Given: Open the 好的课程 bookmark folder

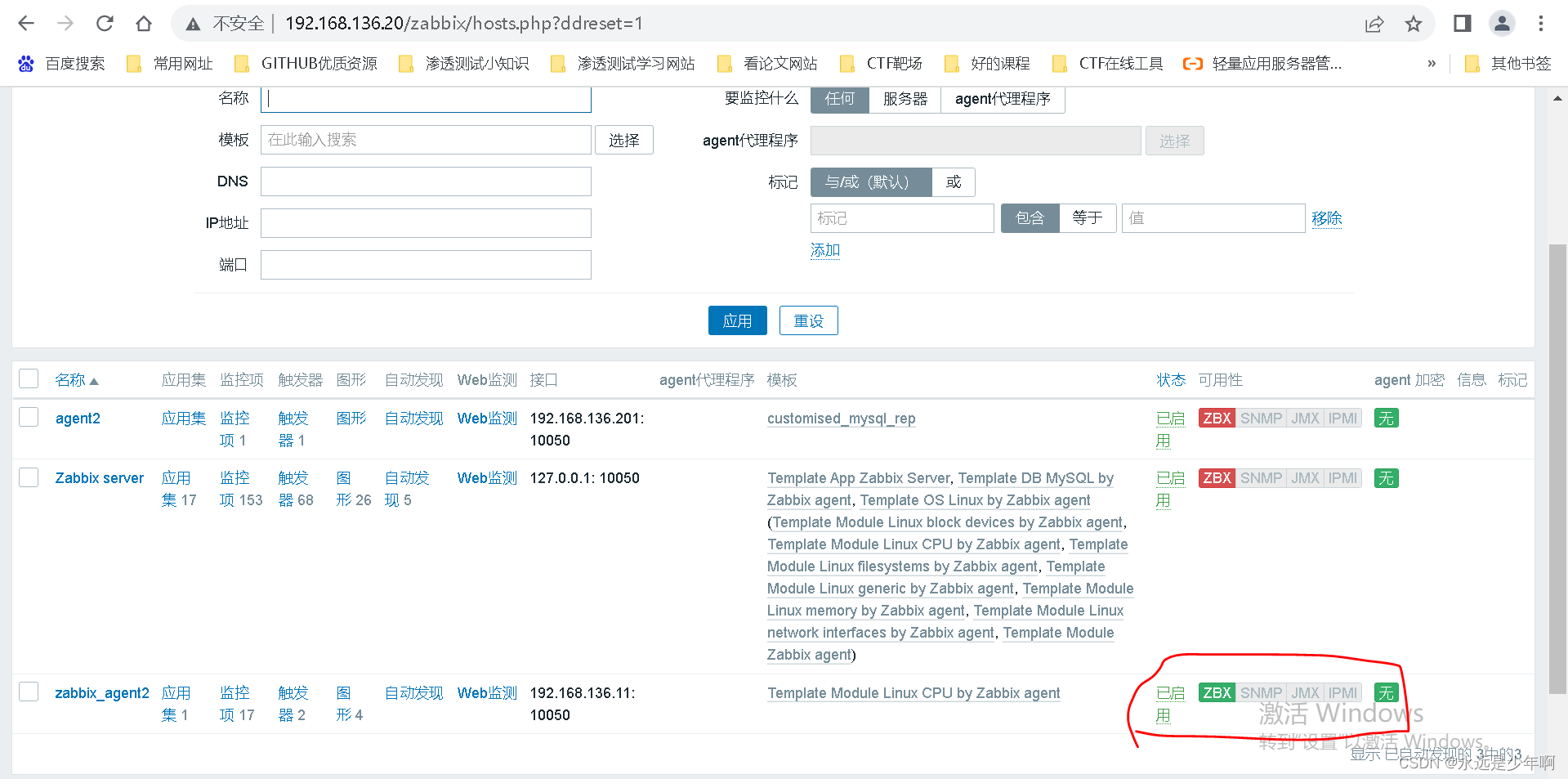Looking at the screenshot, I should point(987,64).
